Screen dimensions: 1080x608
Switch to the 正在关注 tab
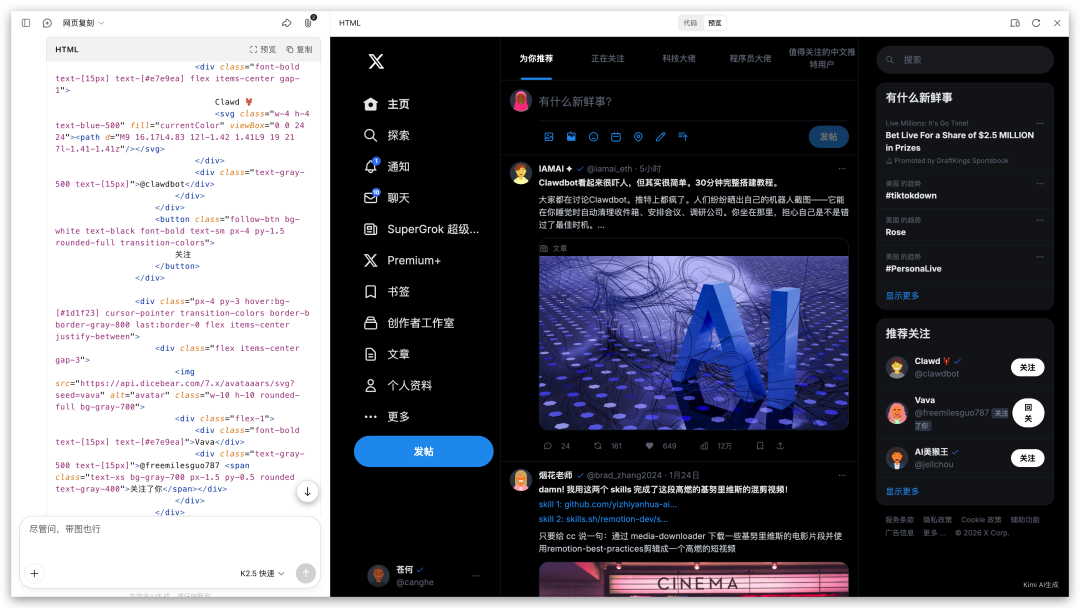pyautogui.click(x=610, y=58)
